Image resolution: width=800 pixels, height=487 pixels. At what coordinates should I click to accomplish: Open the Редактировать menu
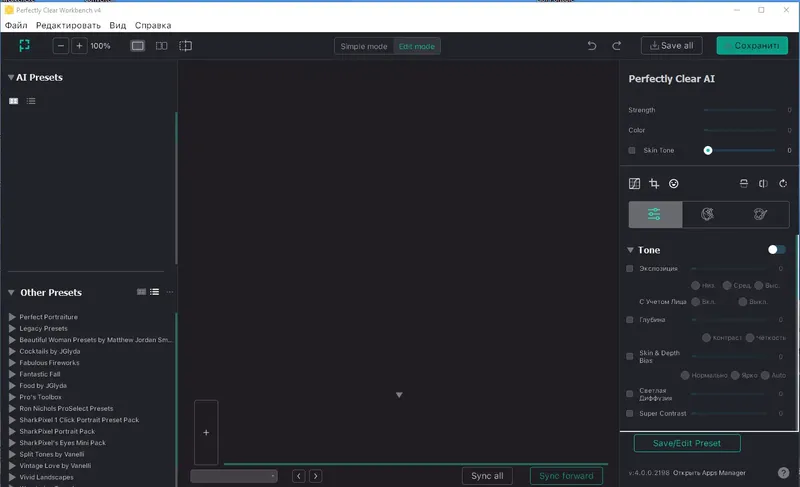tap(68, 25)
